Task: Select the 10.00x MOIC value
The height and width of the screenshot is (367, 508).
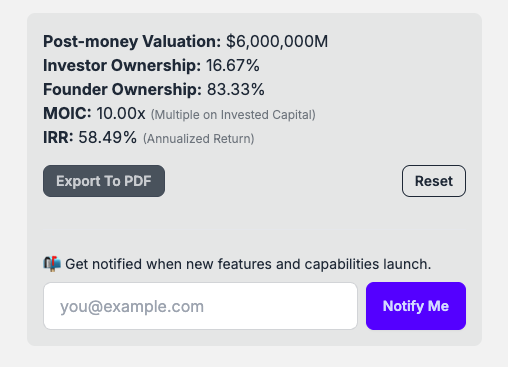Action: tap(121, 113)
